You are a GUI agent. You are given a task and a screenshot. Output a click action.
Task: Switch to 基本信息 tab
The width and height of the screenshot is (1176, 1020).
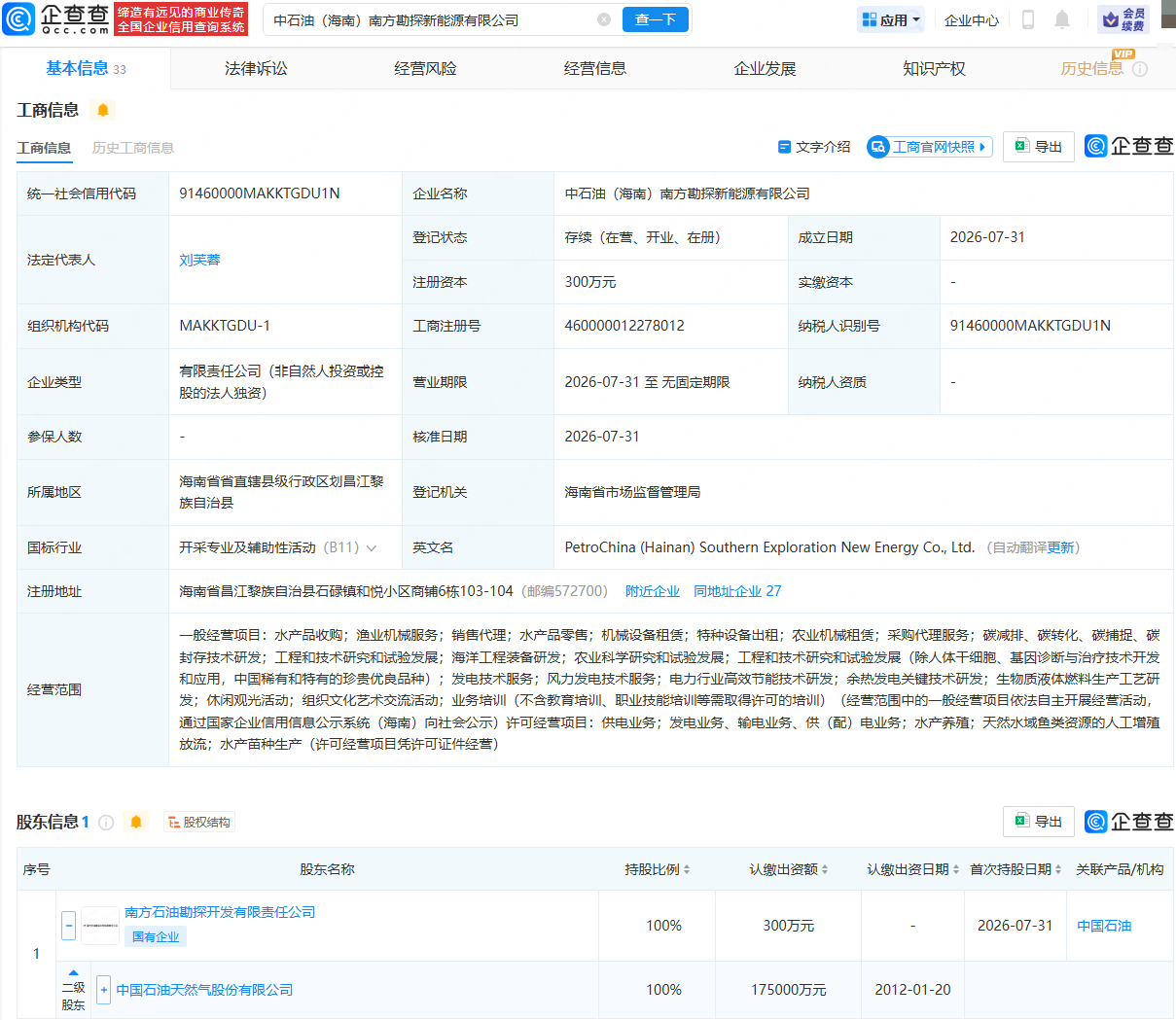[x=86, y=68]
